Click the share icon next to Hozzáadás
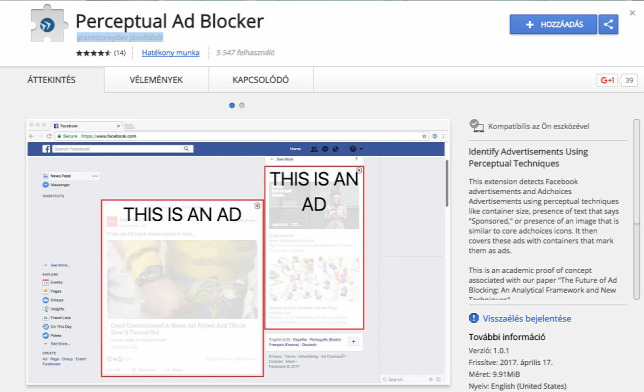 point(608,24)
